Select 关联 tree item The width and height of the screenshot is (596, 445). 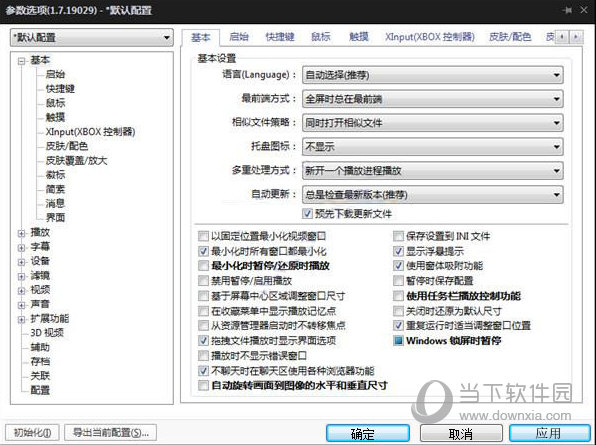pos(40,376)
